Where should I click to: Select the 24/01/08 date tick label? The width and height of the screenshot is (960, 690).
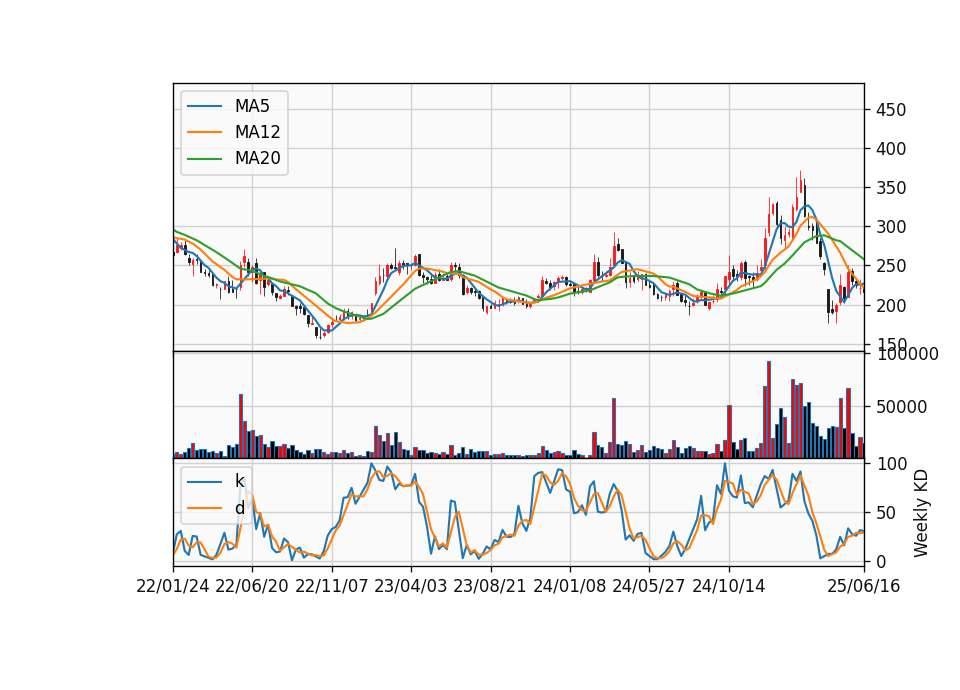pyautogui.click(x=569, y=586)
